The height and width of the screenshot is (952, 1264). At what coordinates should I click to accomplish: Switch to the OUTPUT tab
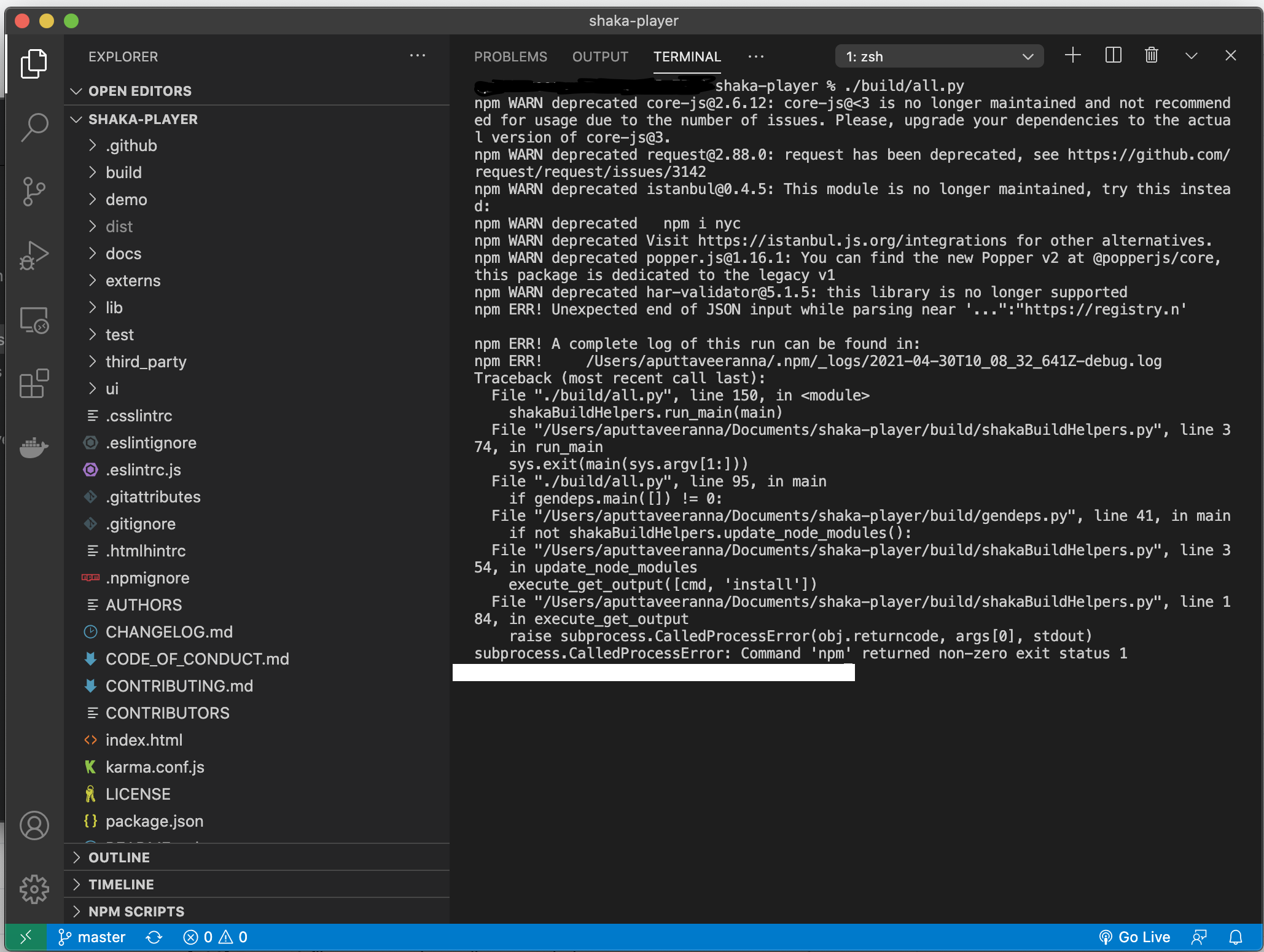(x=600, y=57)
